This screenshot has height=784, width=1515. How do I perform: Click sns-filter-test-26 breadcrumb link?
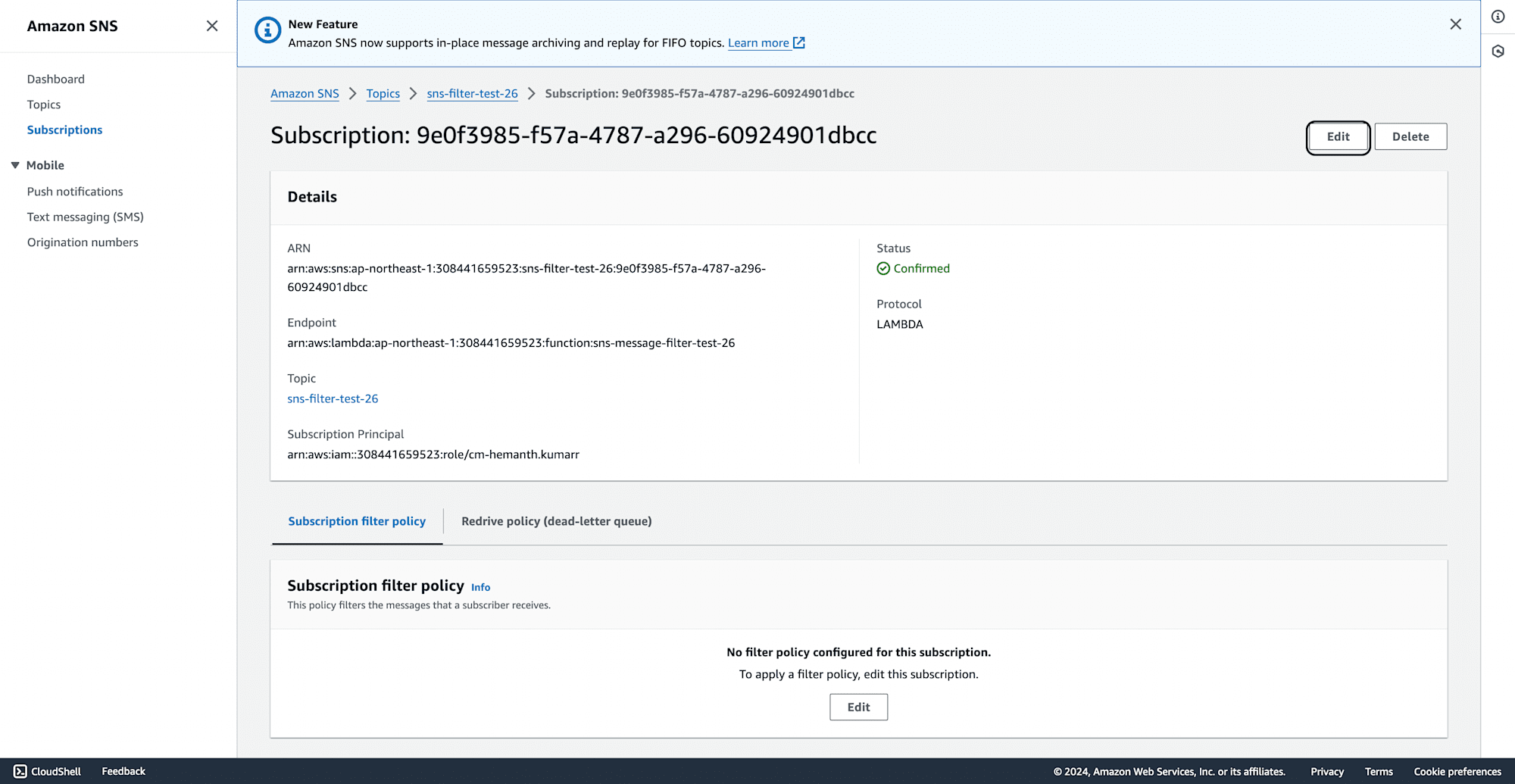pos(472,93)
